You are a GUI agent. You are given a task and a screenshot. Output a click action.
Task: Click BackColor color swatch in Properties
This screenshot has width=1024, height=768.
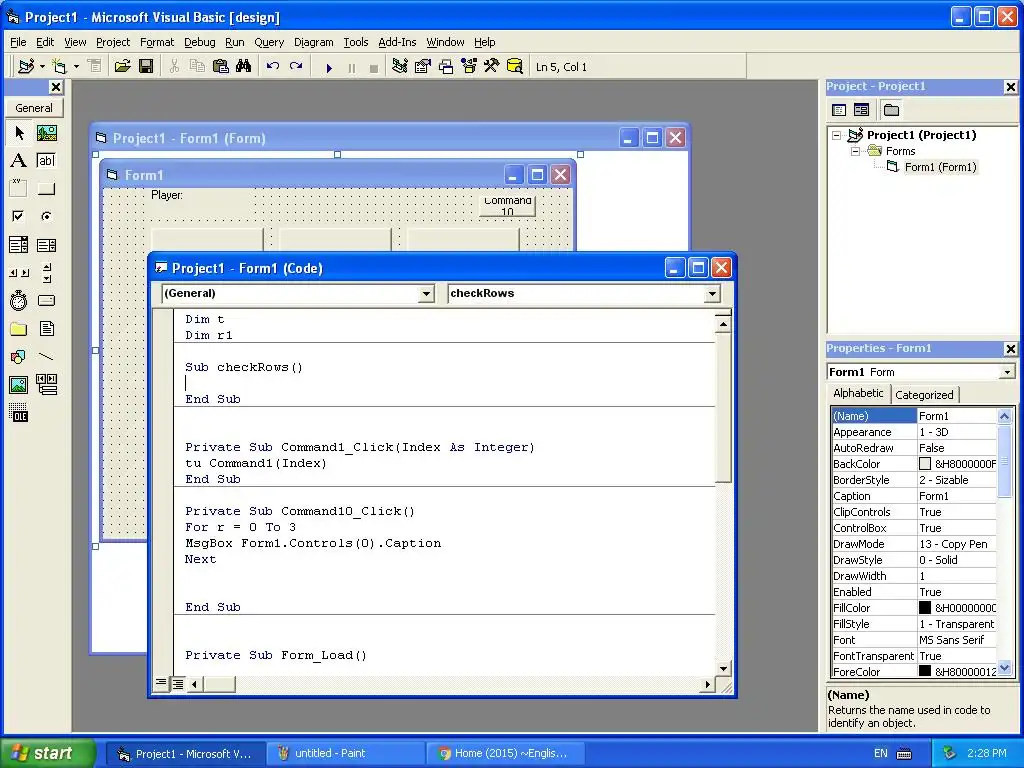pyautogui.click(x=925, y=464)
